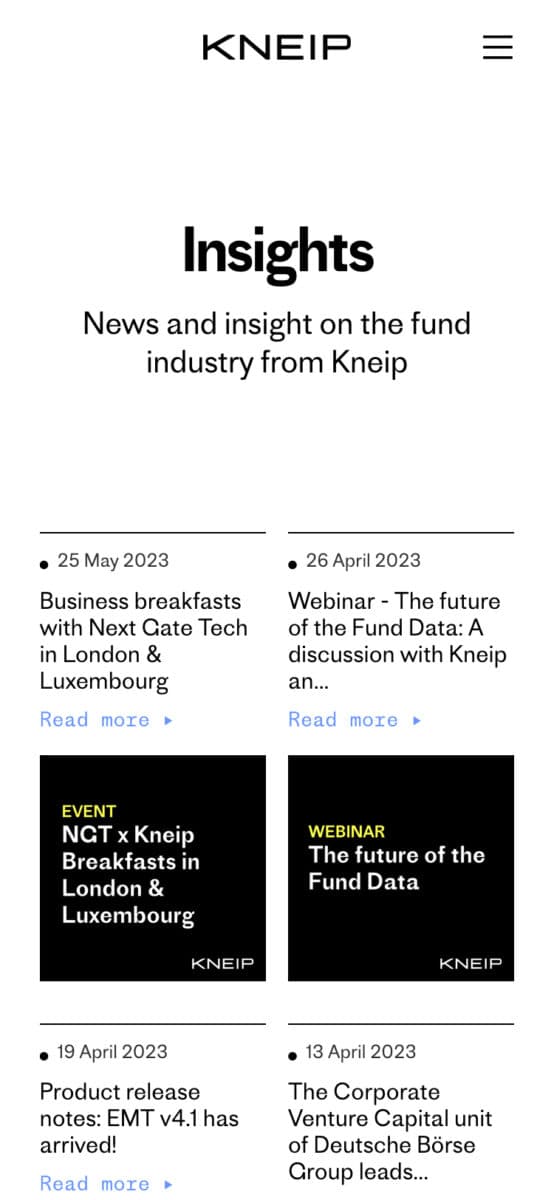The width and height of the screenshot is (554, 1200).
Task: Open Deutsche Börse Corporate Venture Capital article
Action: pos(390,1131)
